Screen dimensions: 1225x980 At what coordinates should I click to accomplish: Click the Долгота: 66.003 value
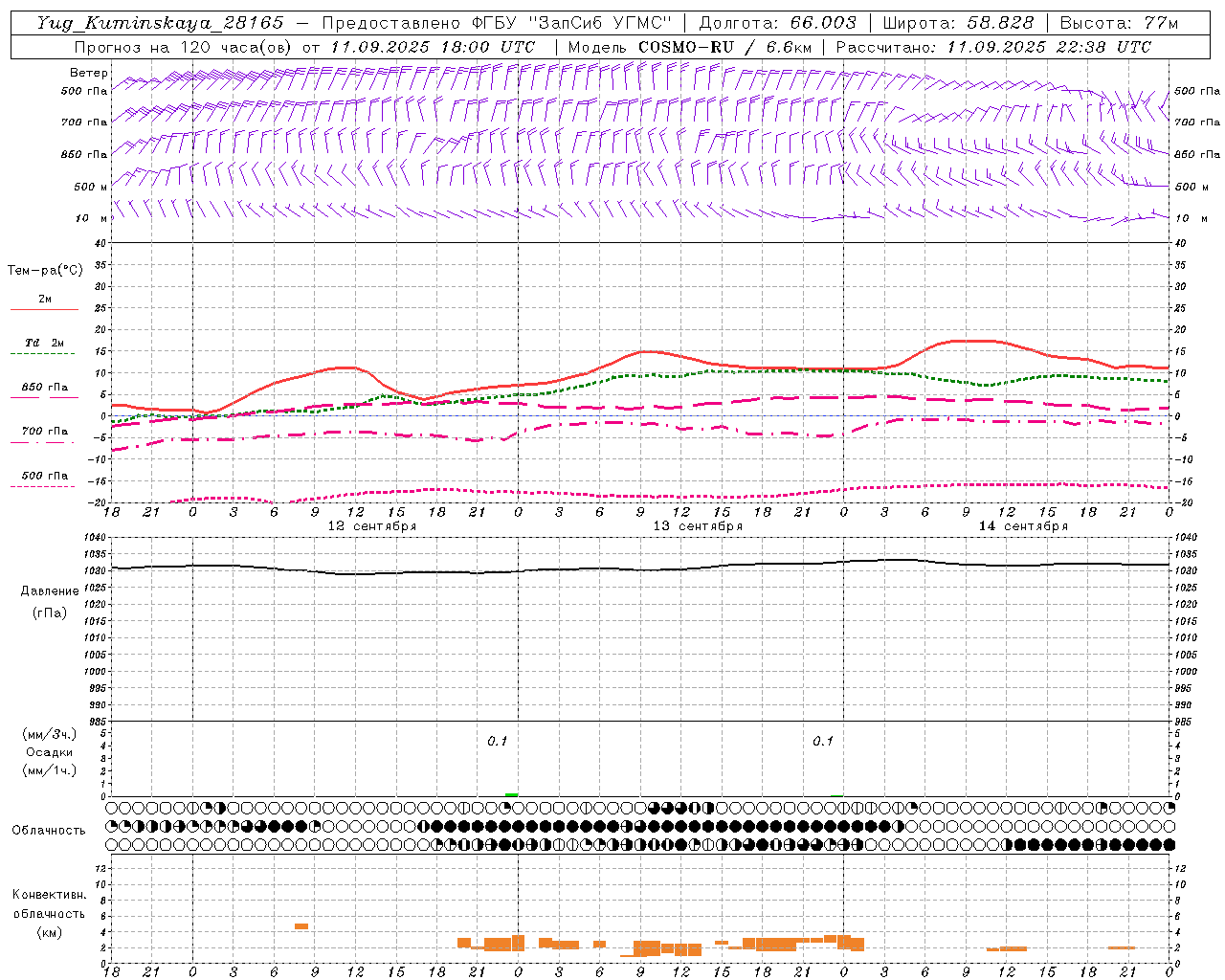777,23
